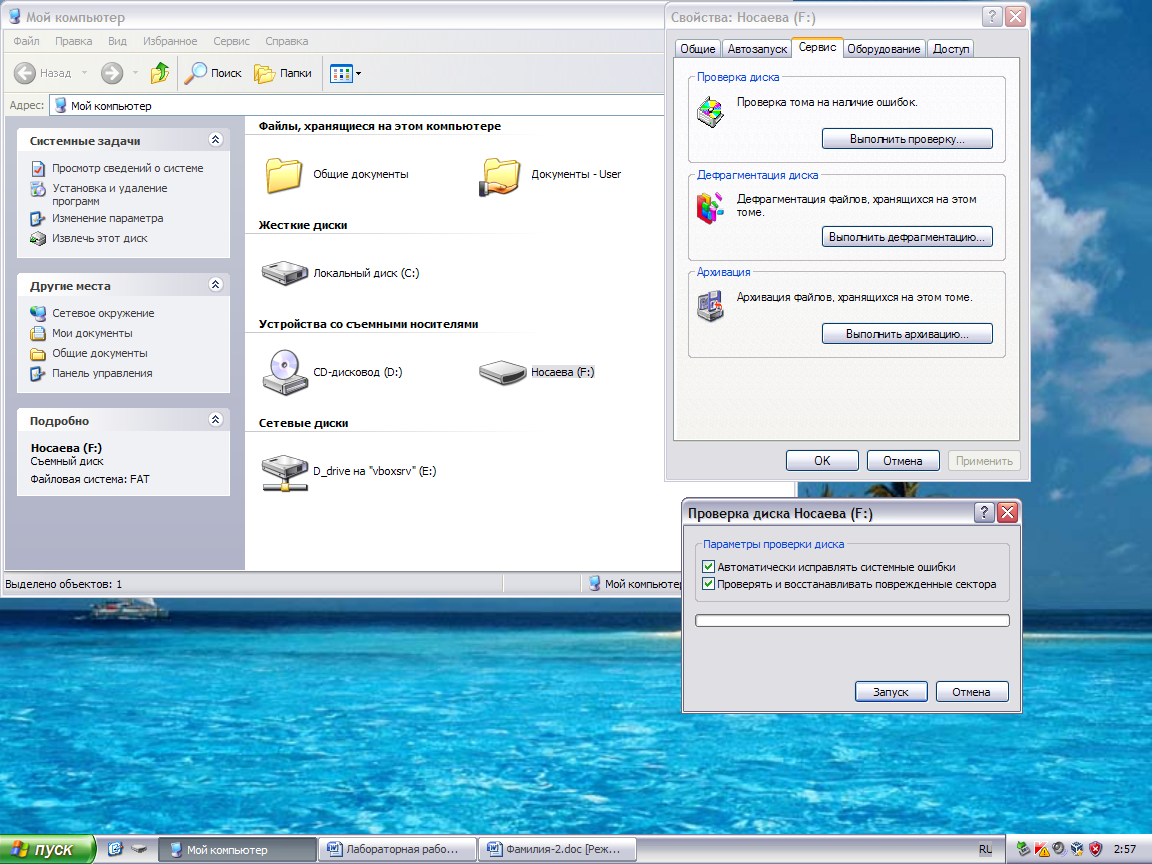
Task: Collapse the Системные задачи panel
Action: 215,140
